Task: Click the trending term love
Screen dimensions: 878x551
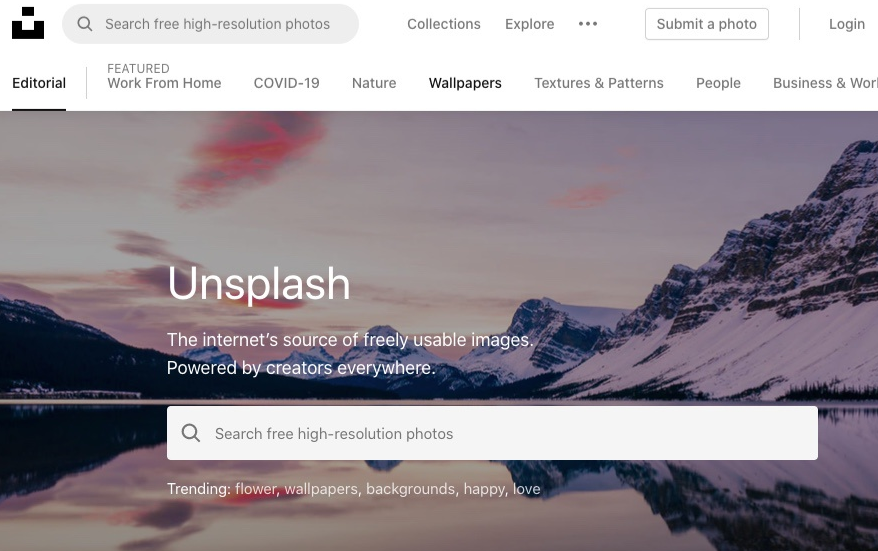Action: click(x=526, y=489)
